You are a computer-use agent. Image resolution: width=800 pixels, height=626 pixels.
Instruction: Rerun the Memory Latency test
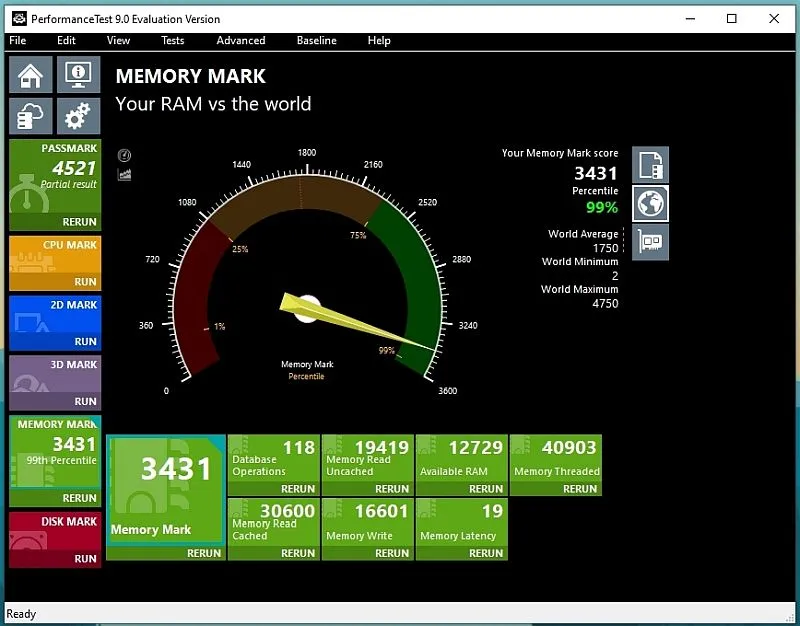tap(486, 553)
